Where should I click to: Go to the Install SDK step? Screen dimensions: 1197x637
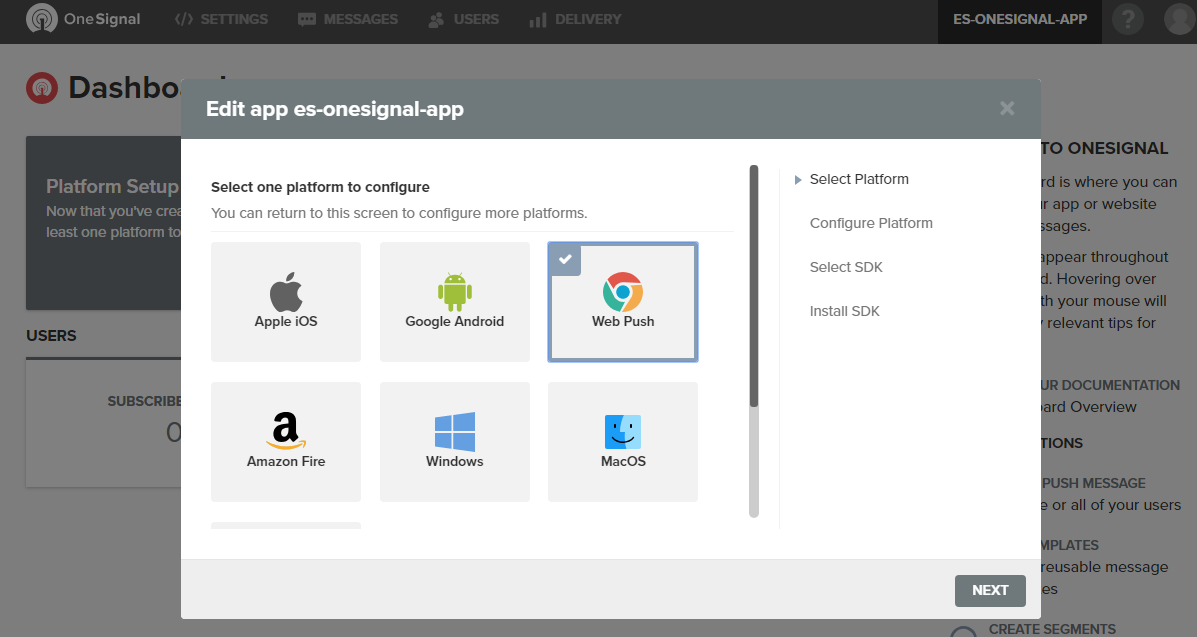(844, 311)
